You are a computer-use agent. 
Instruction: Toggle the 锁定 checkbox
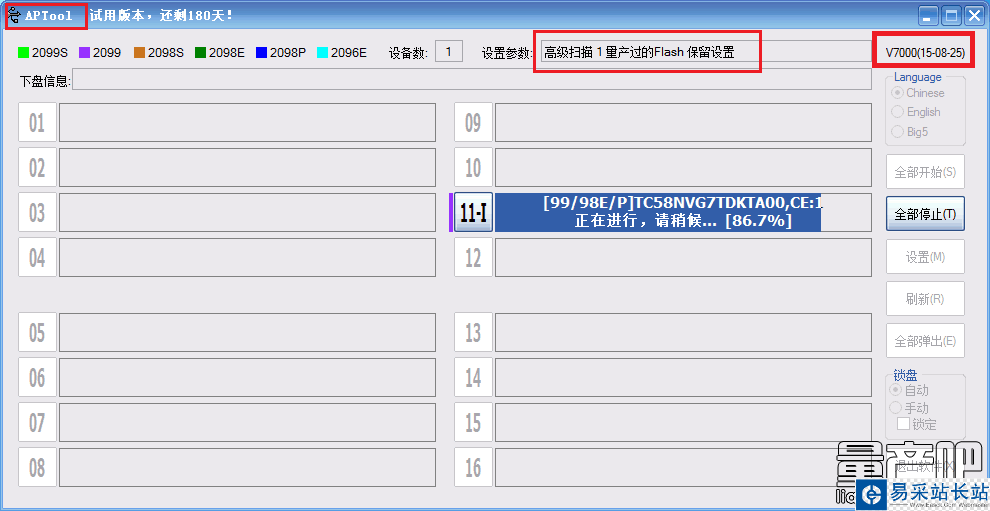click(904, 423)
